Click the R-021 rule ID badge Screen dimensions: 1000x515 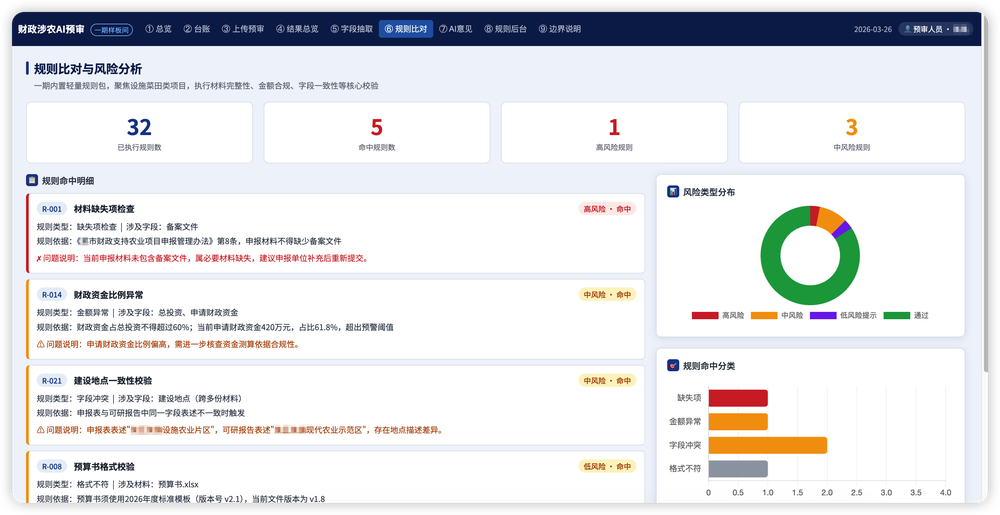pyautogui.click(x=52, y=381)
